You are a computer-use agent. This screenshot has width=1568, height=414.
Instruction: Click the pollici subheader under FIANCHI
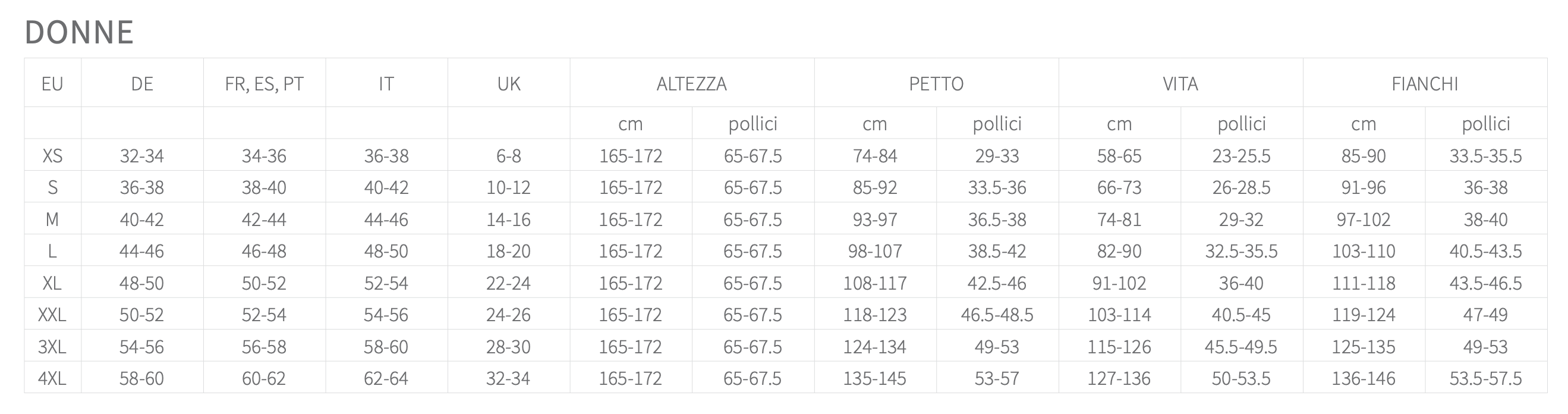(x=1486, y=124)
